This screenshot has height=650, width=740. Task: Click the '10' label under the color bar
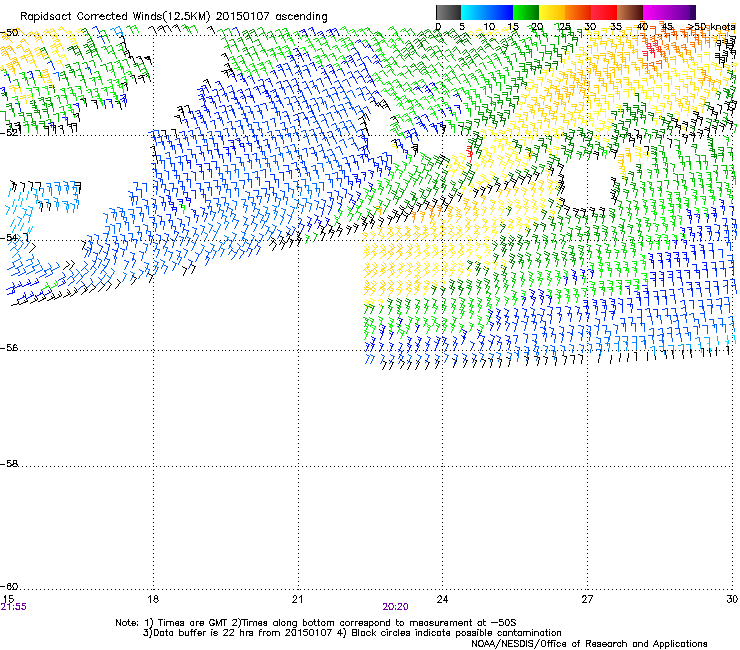(489, 26)
